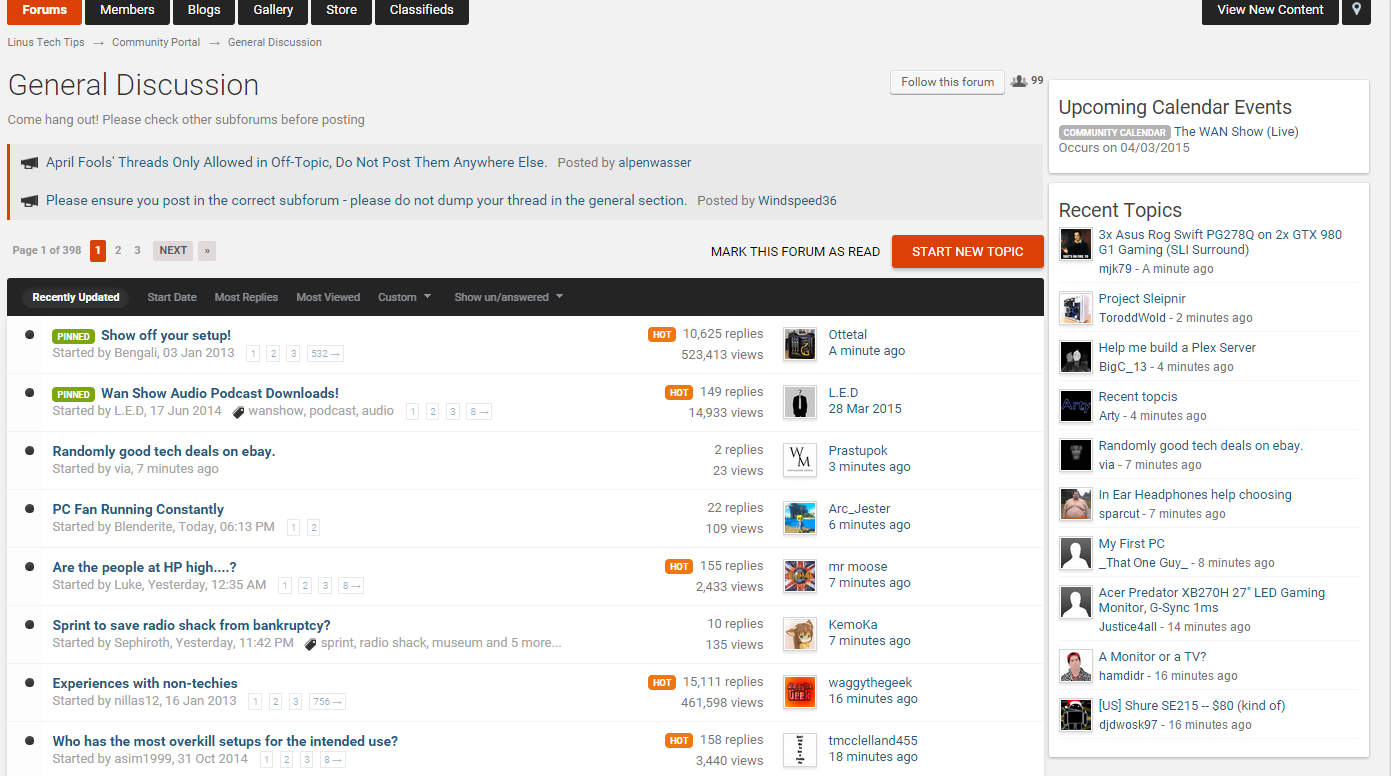
Task: Open the Gallery tab
Action: [x=273, y=10]
